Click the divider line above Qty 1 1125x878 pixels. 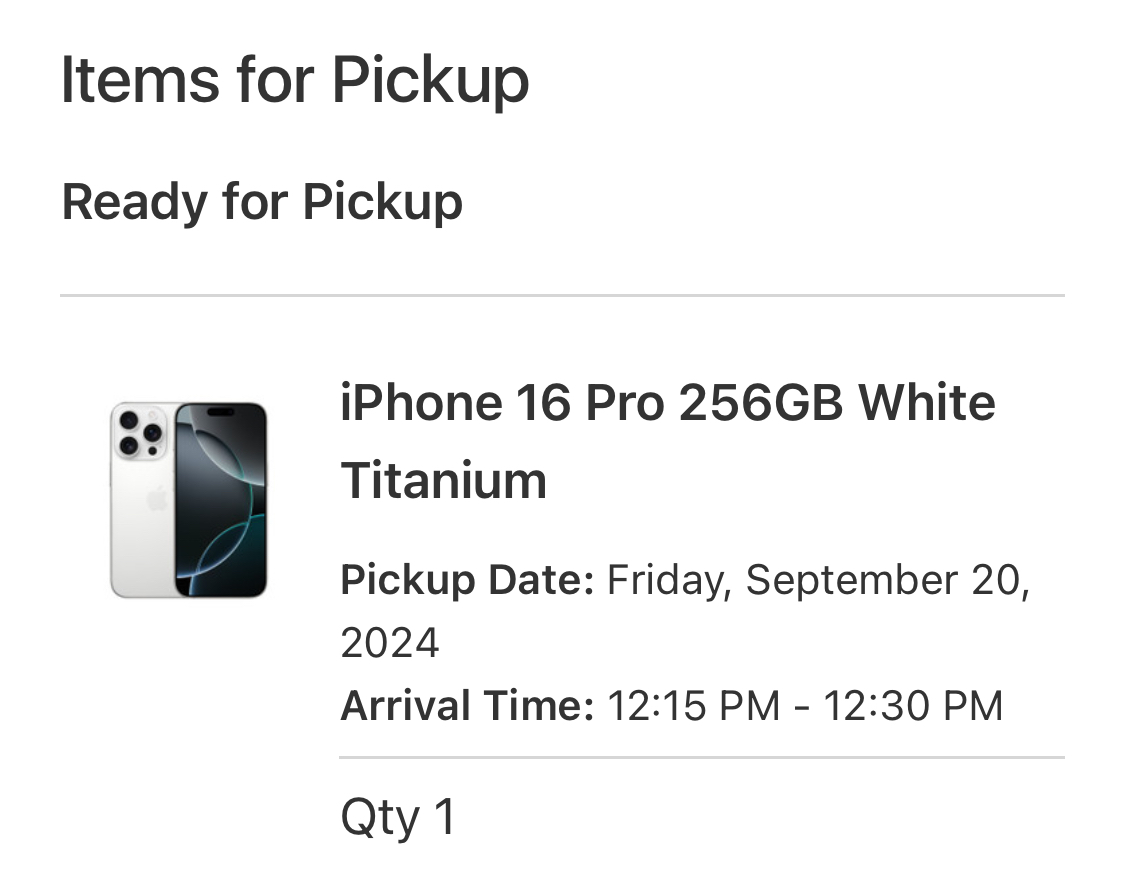click(702, 757)
